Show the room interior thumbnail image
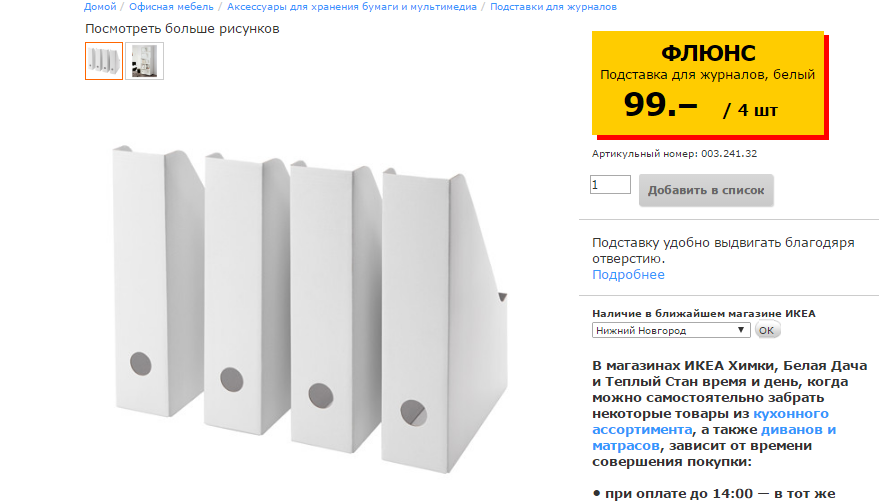Image resolution: width=896 pixels, height=502 pixels. point(145,61)
